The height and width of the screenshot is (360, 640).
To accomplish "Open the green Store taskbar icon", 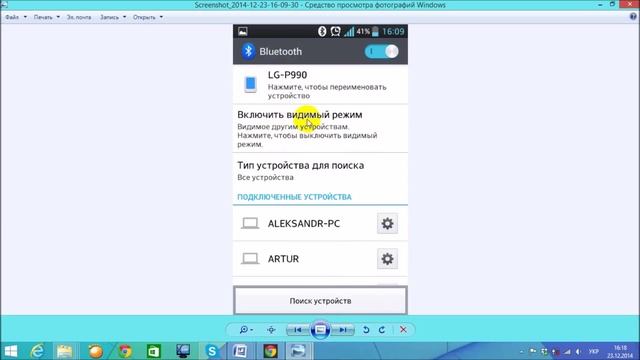I will click(x=153, y=351).
